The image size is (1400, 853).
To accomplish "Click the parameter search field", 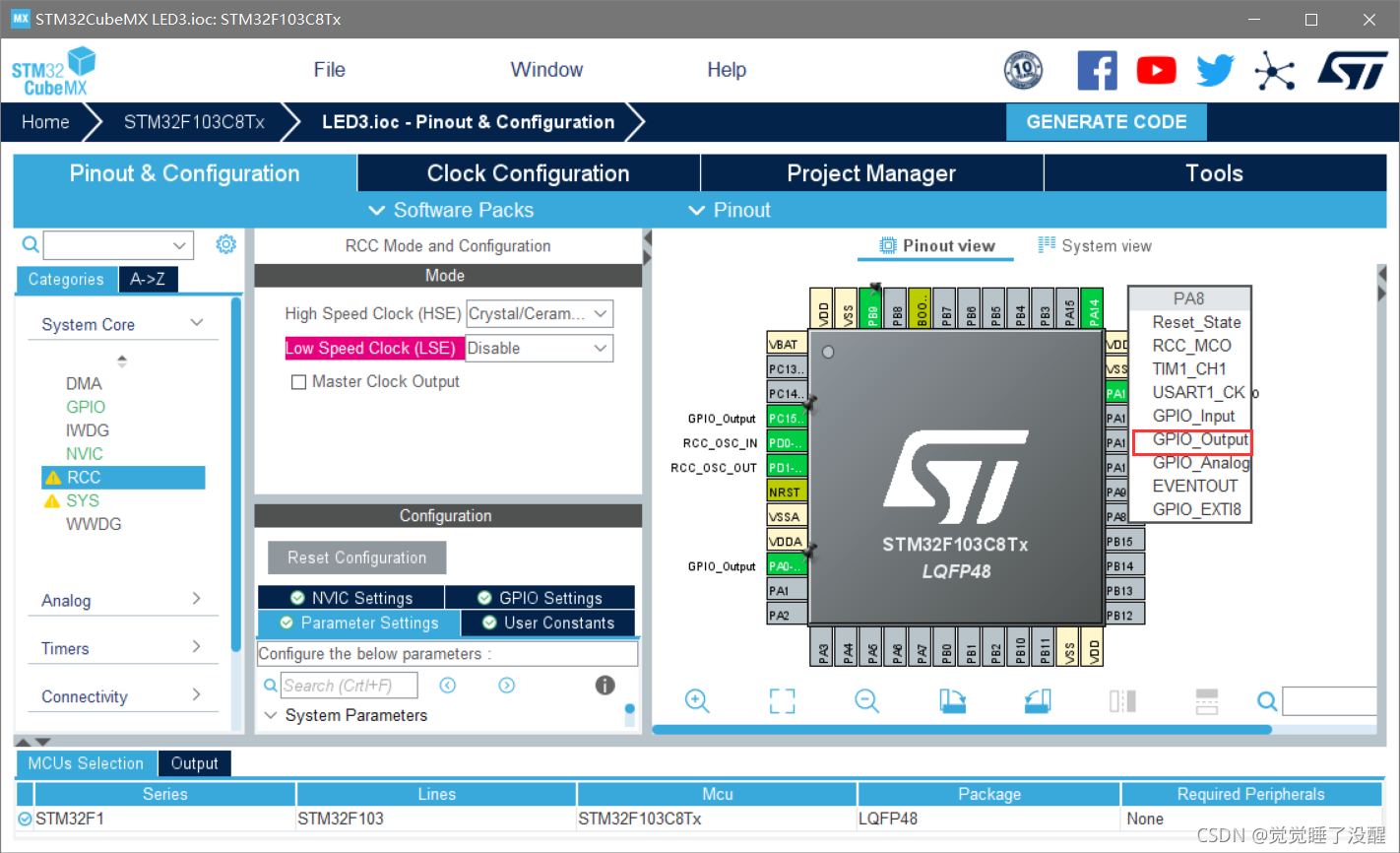I will click(349, 686).
